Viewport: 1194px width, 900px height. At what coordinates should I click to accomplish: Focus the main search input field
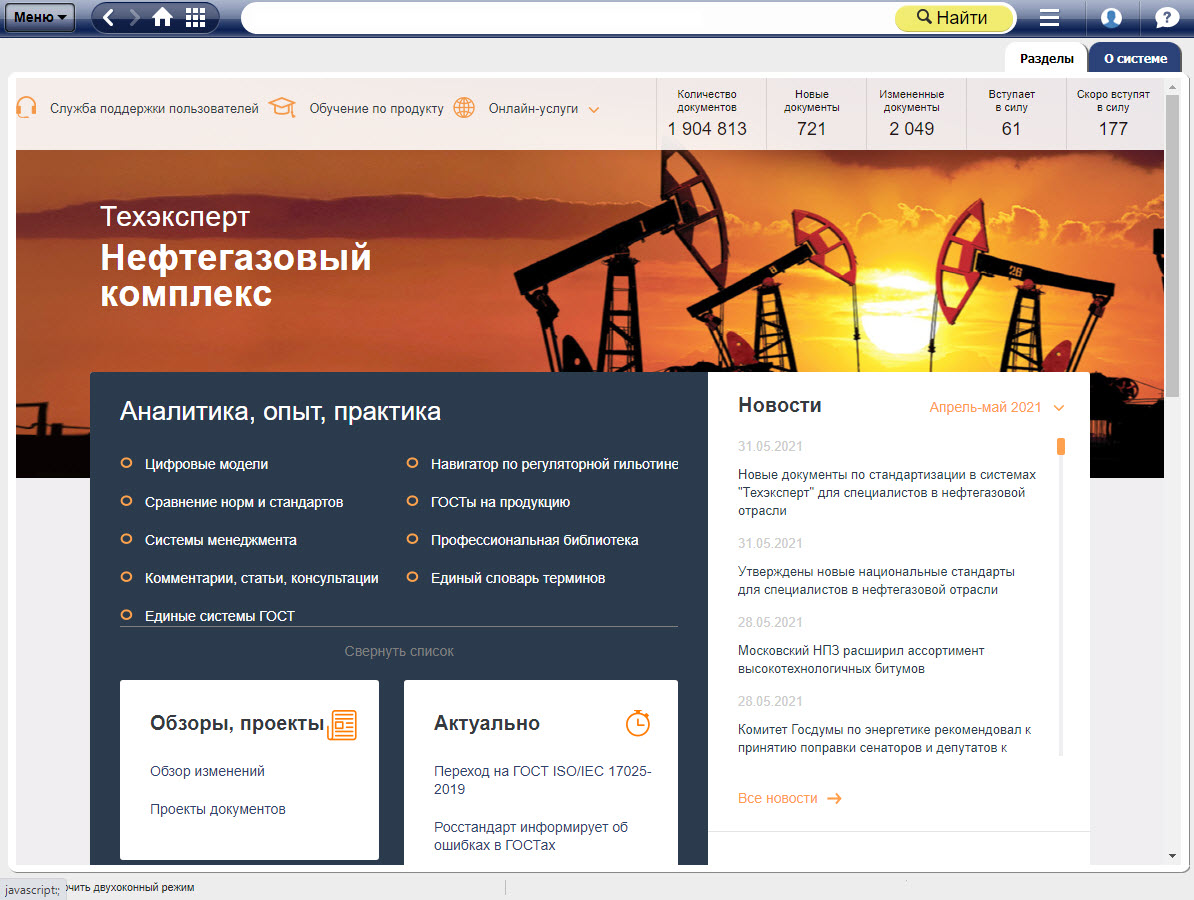[568, 18]
